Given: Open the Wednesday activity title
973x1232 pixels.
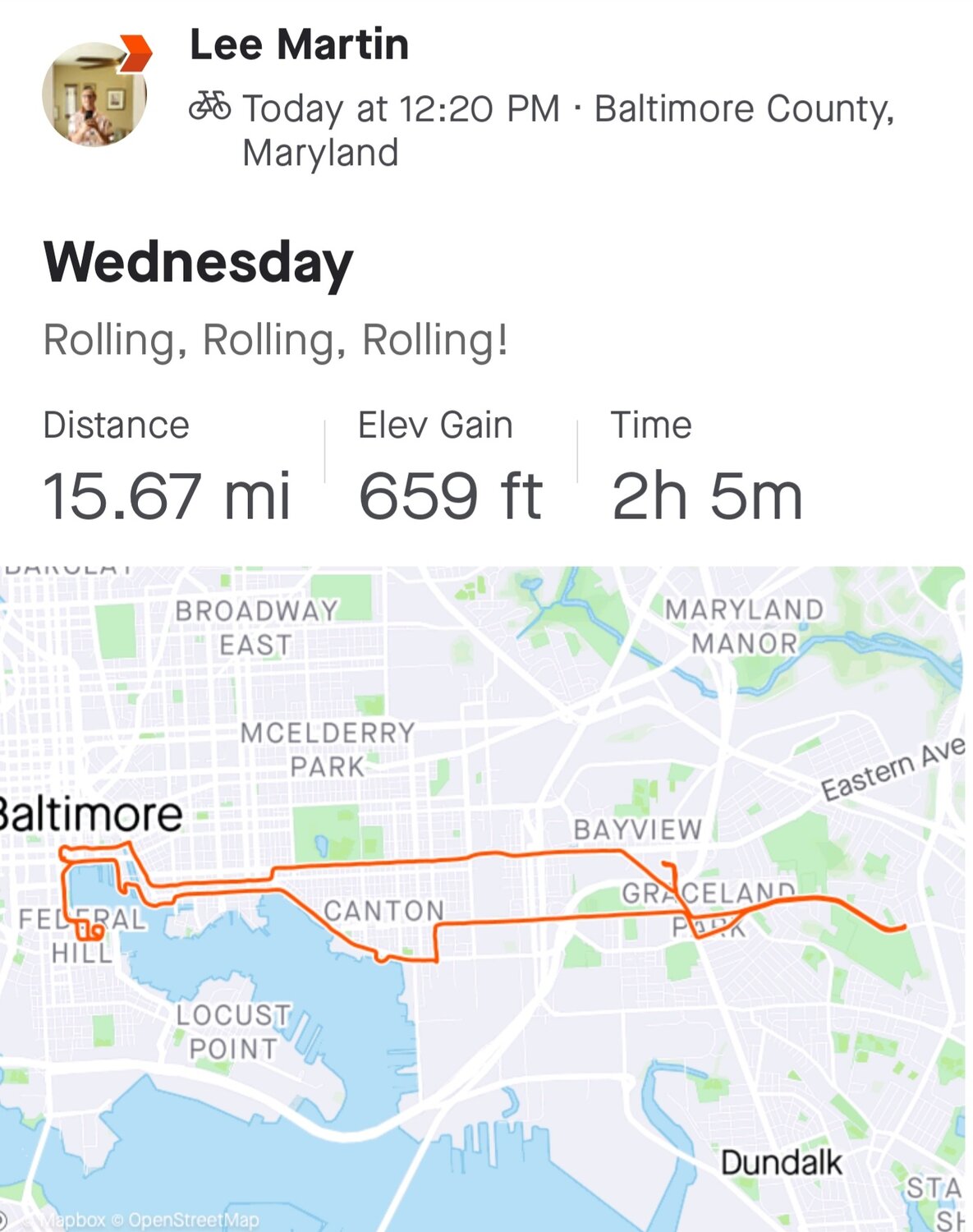Looking at the screenshot, I should [198, 263].
